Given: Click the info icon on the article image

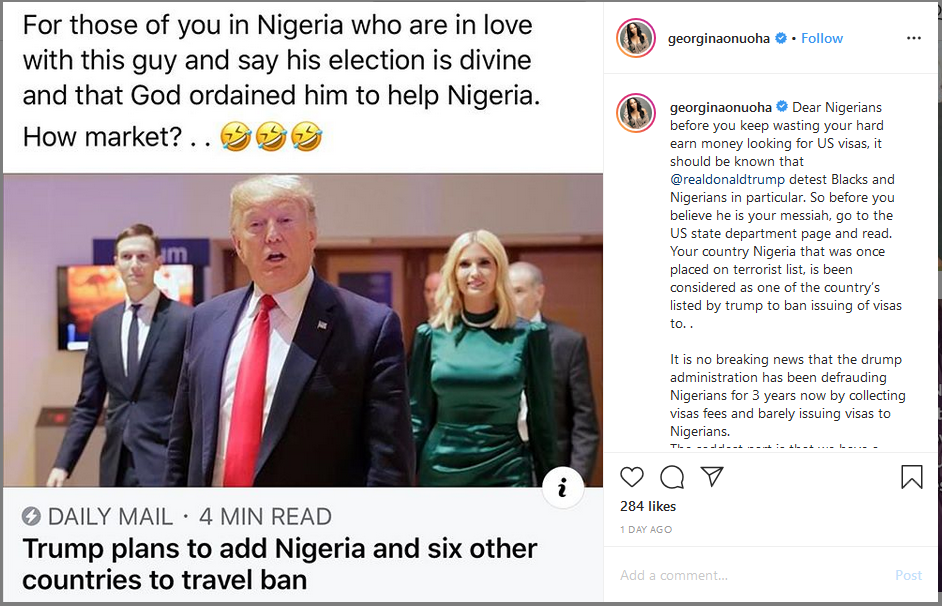Looking at the screenshot, I should tap(562, 487).
